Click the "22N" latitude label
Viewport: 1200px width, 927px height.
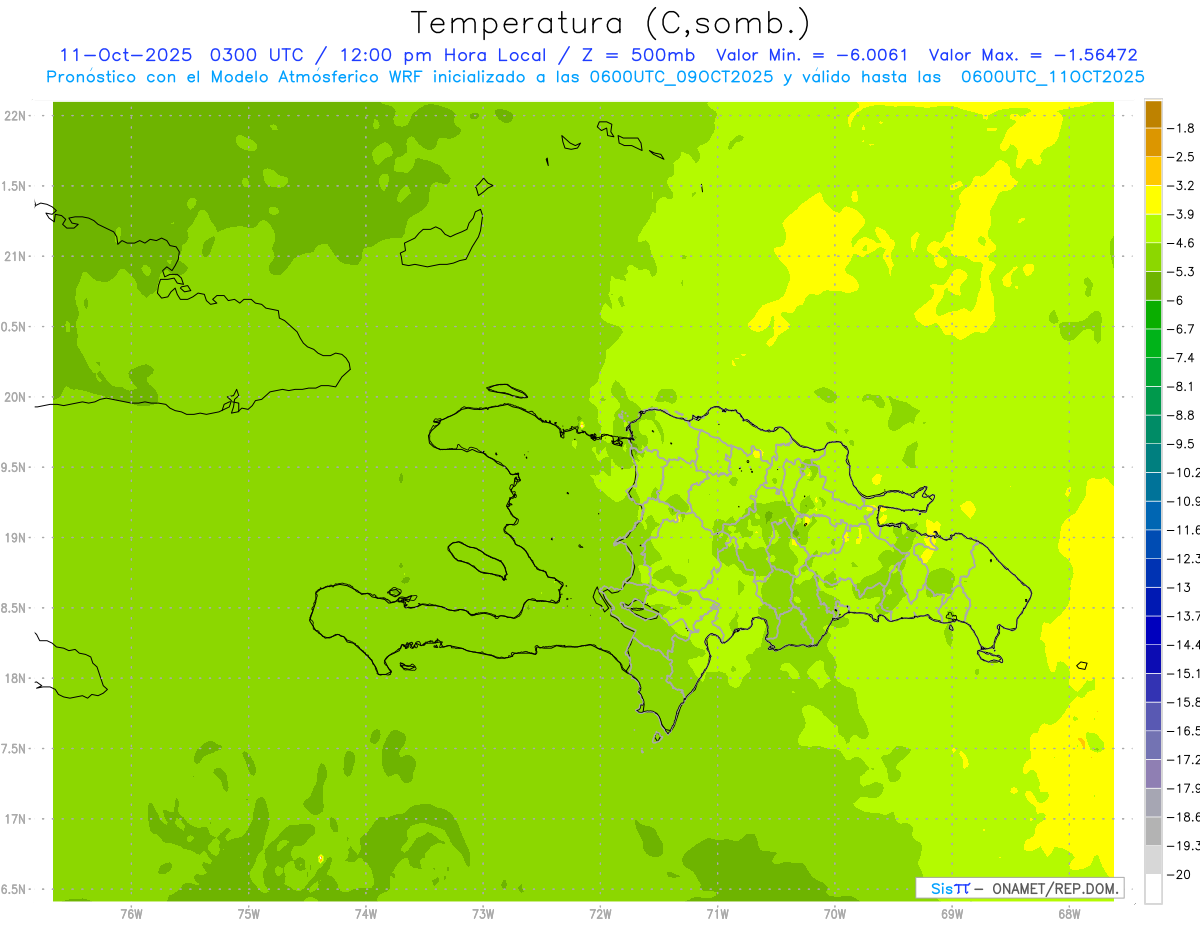click(15, 116)
